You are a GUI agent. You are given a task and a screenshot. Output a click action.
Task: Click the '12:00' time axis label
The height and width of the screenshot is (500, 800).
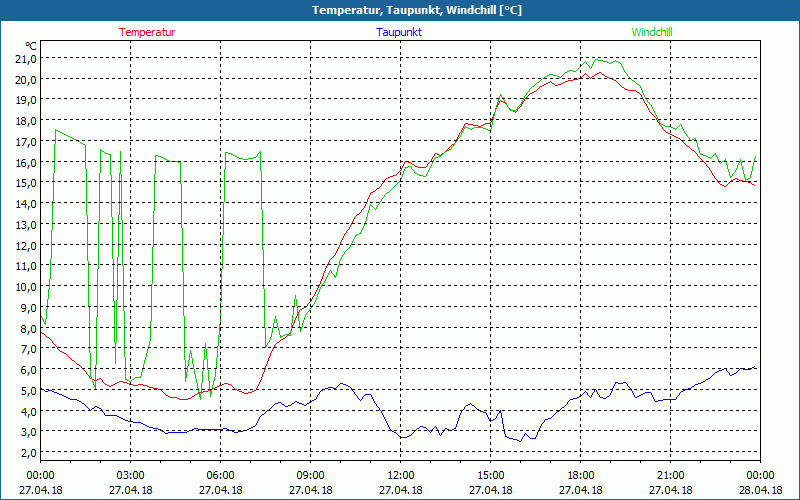[401, 476]
